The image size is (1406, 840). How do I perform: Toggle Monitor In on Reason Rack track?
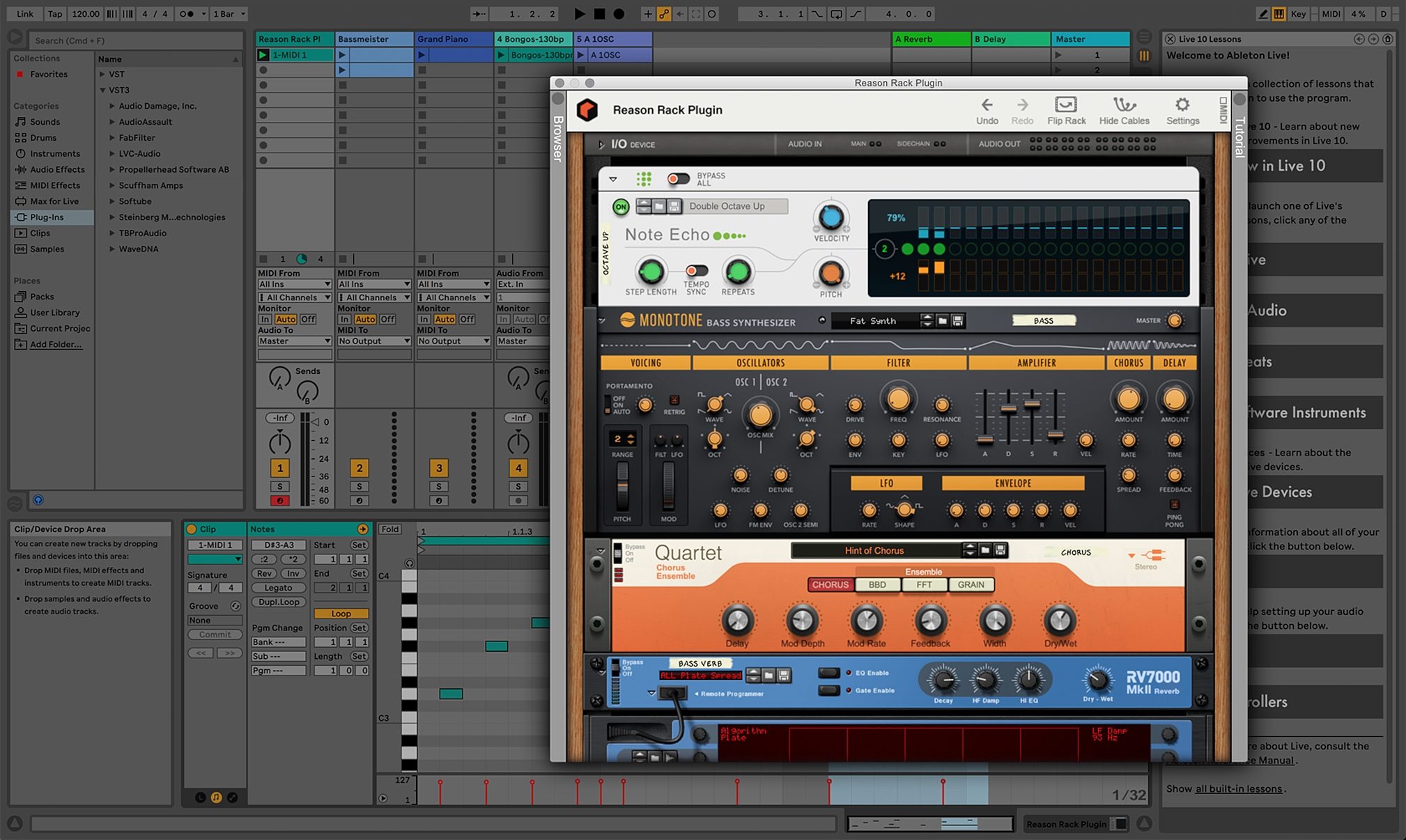(265, 320)
